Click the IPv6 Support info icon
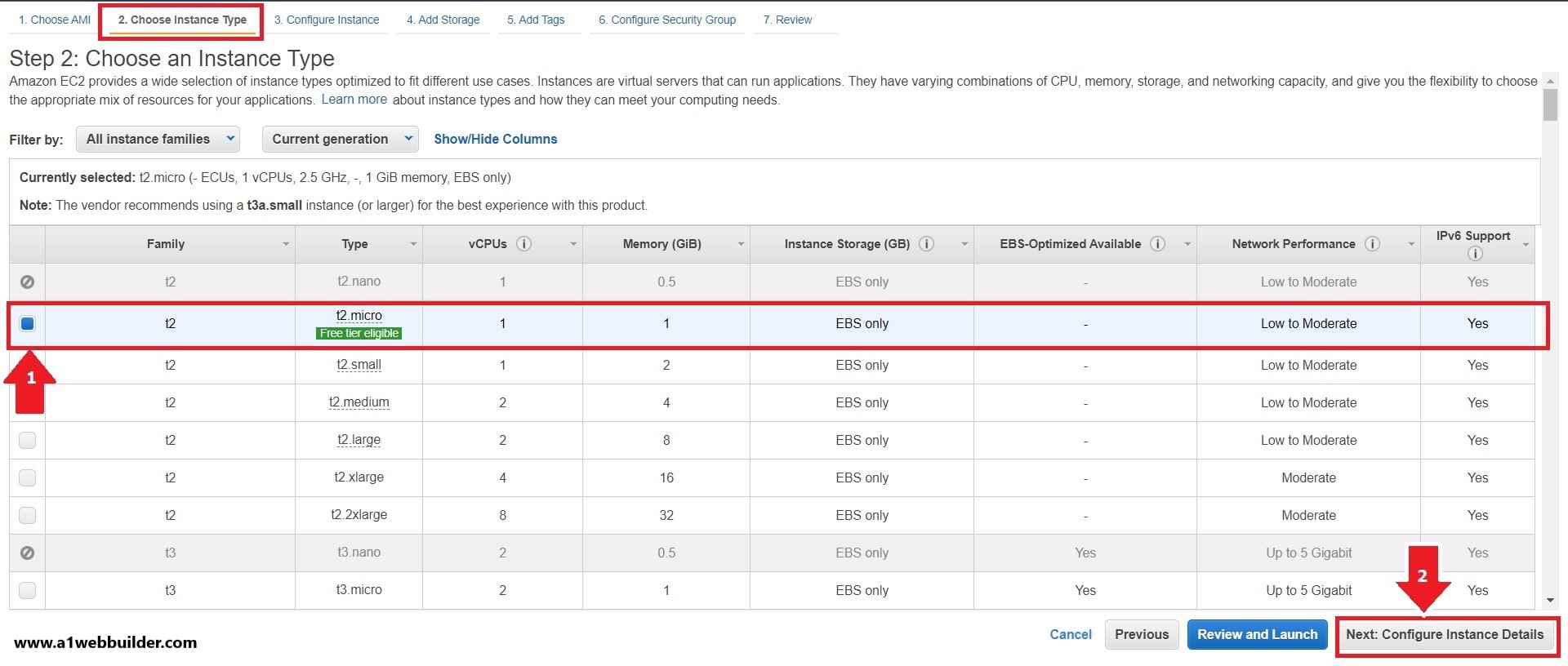 (x=1475, y=254)
